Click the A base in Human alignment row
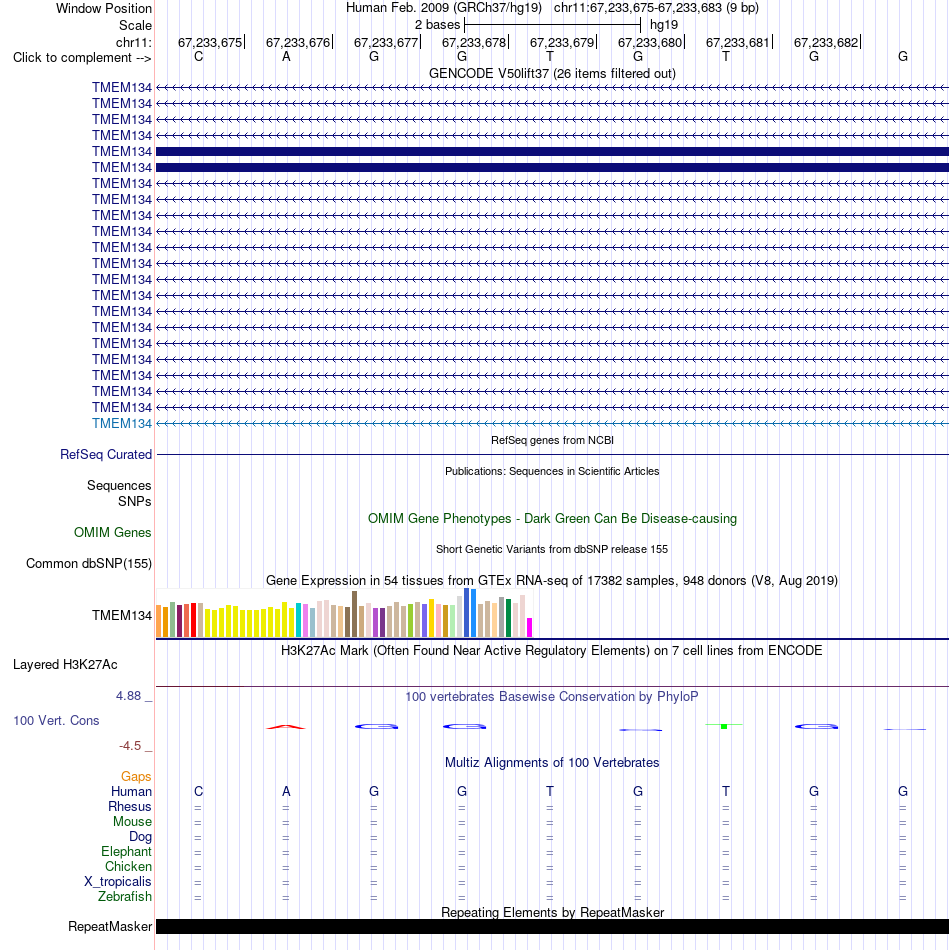950x950 pixels. click(286, 791)
